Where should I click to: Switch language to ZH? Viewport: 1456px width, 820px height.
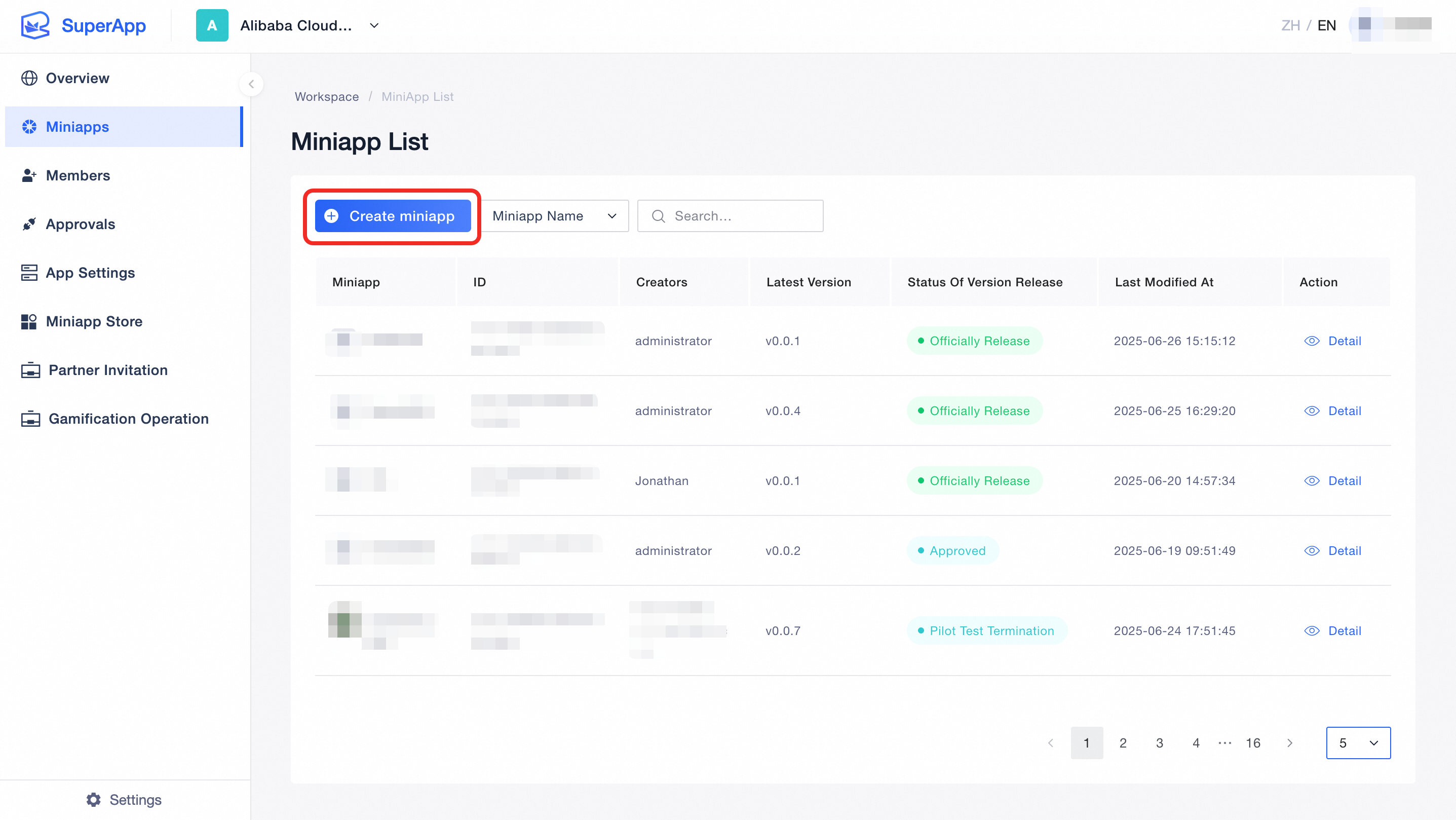click(x=1290, y=25)
